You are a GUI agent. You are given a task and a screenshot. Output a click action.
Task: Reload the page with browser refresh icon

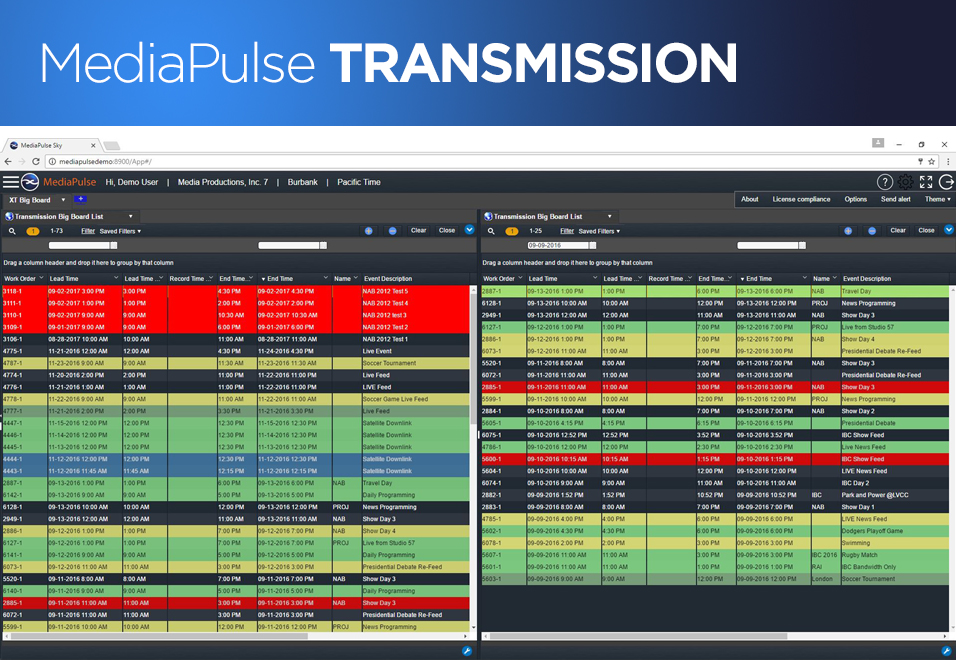36,161
